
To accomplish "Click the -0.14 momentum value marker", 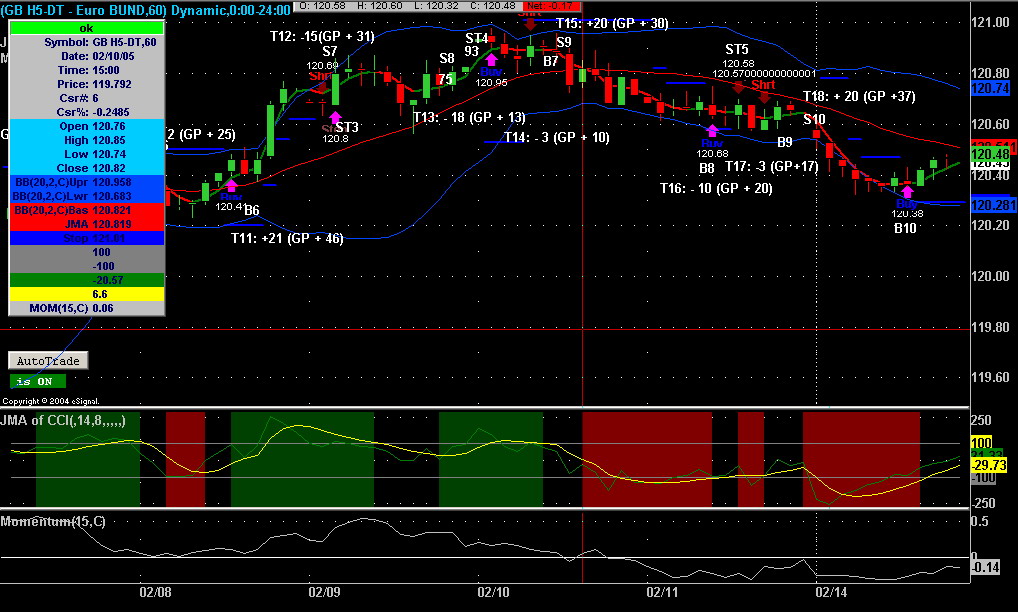I will (x=986, y=567).
